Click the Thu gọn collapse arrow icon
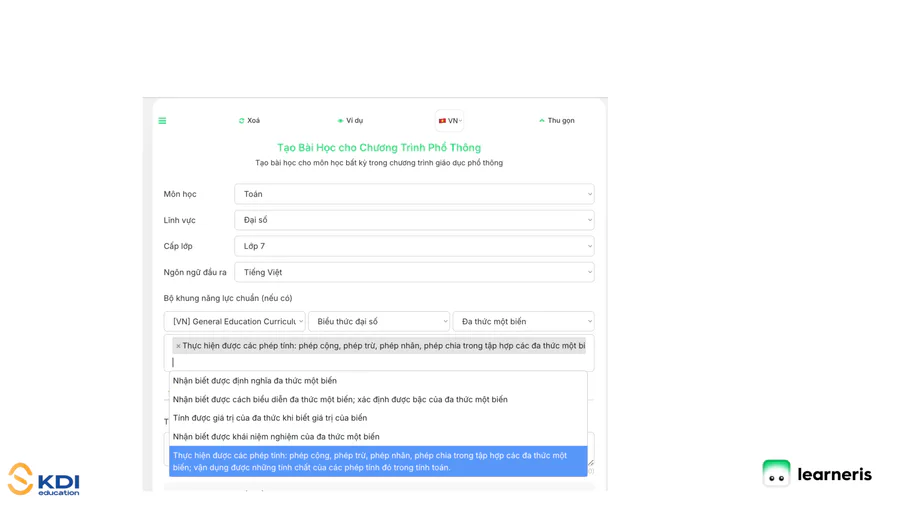Viewport: 900px width, 506px height. (x=542, y=121)
